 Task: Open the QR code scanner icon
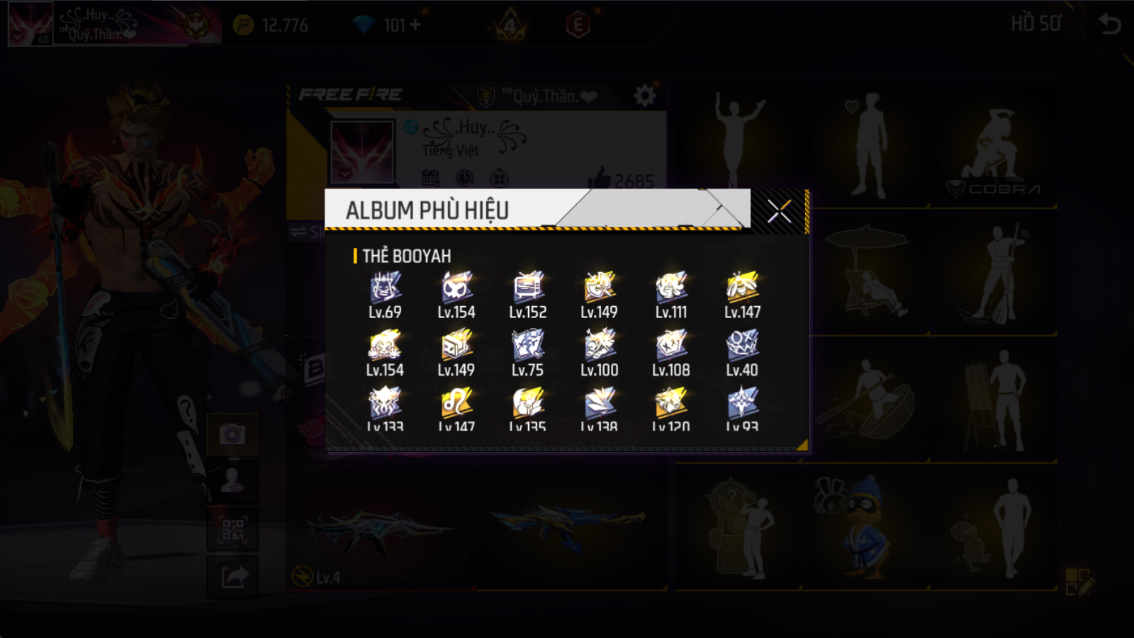(x=232, y=530)
